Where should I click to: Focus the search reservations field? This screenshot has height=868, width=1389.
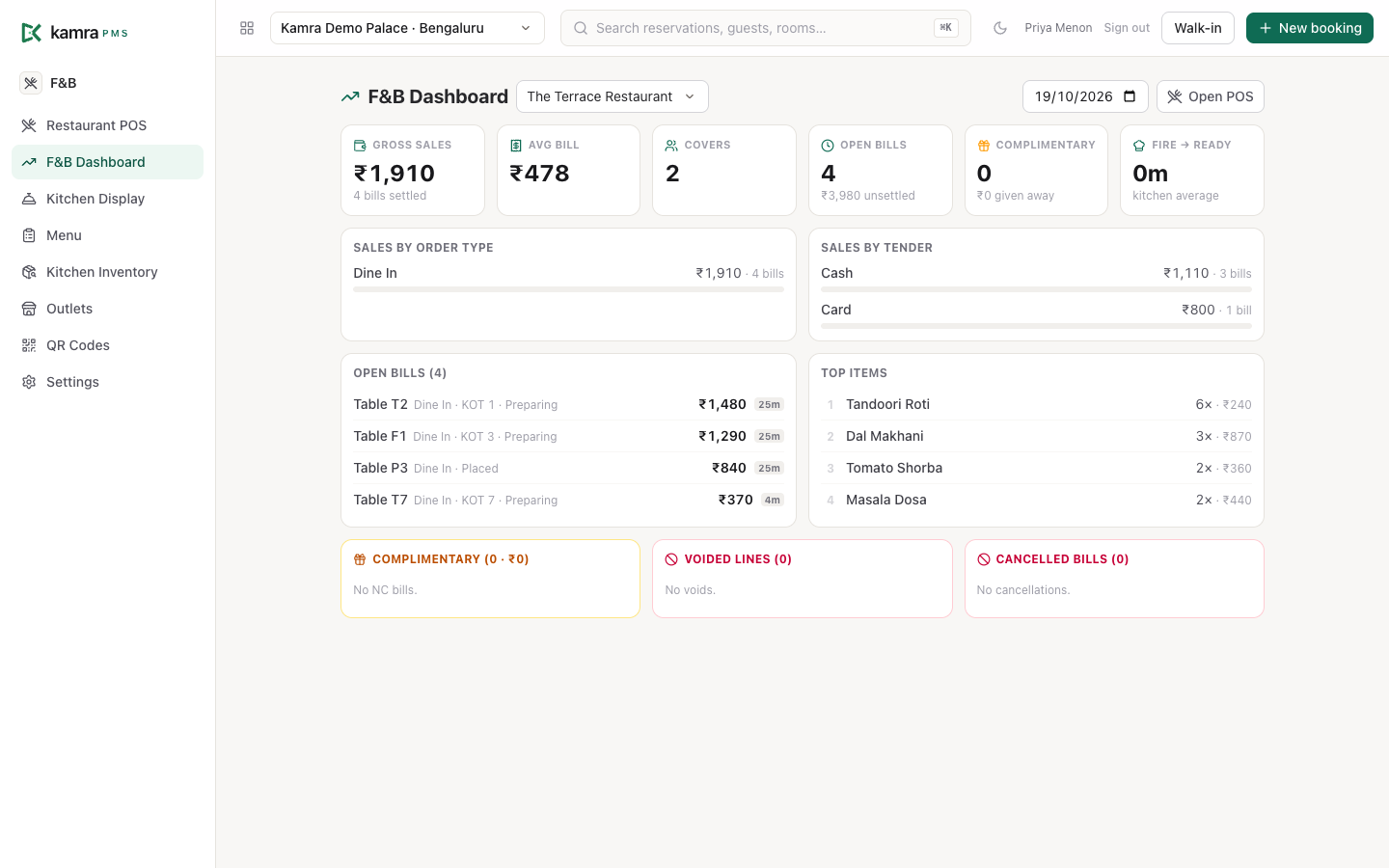click(766, 28)
